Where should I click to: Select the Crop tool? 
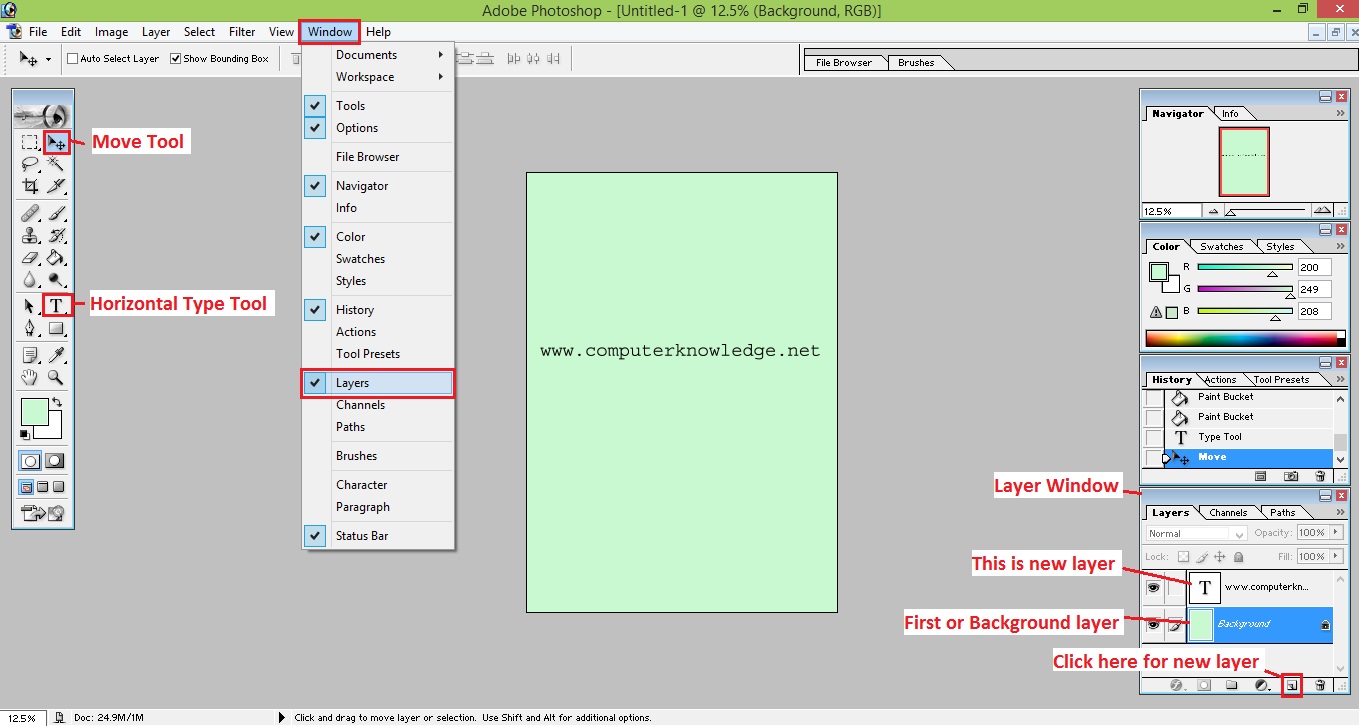coord(31,186)
